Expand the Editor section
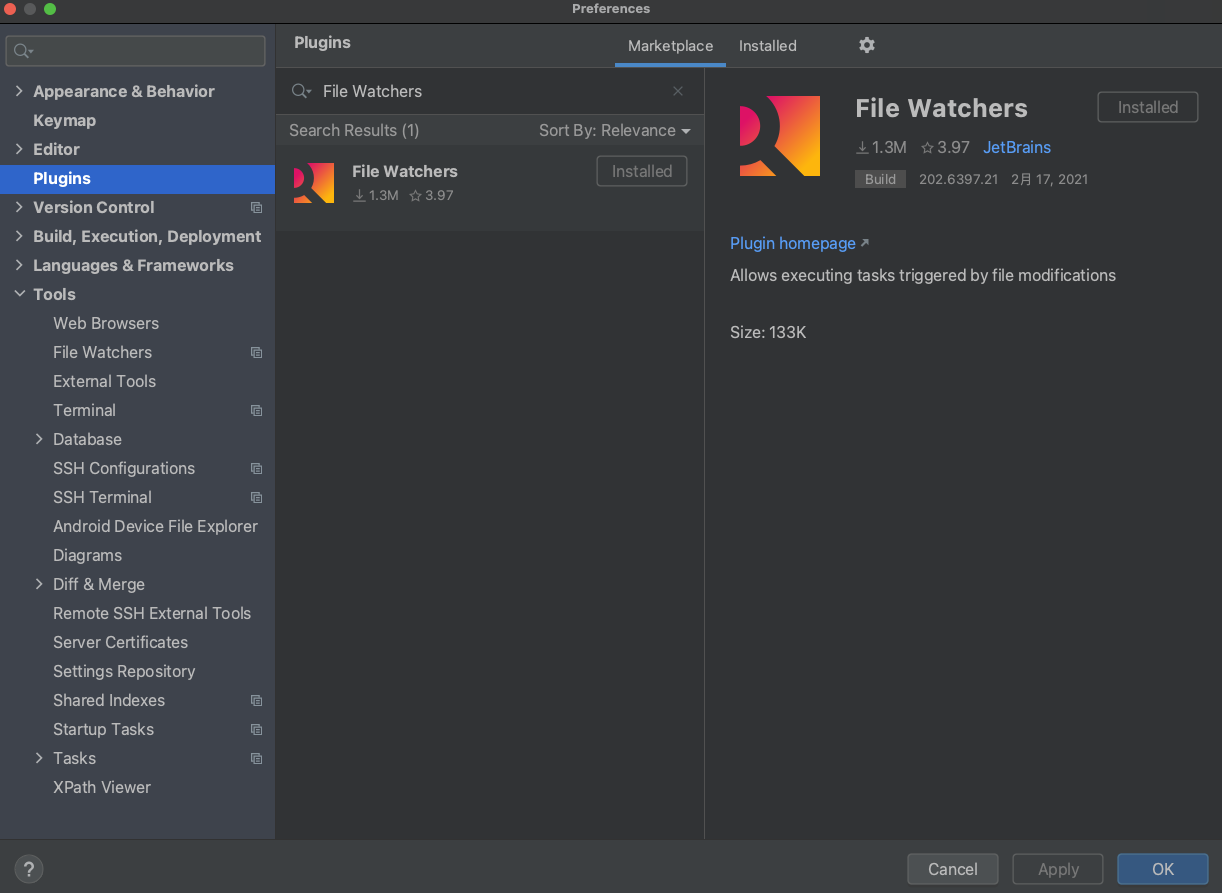 coord(19,149)
